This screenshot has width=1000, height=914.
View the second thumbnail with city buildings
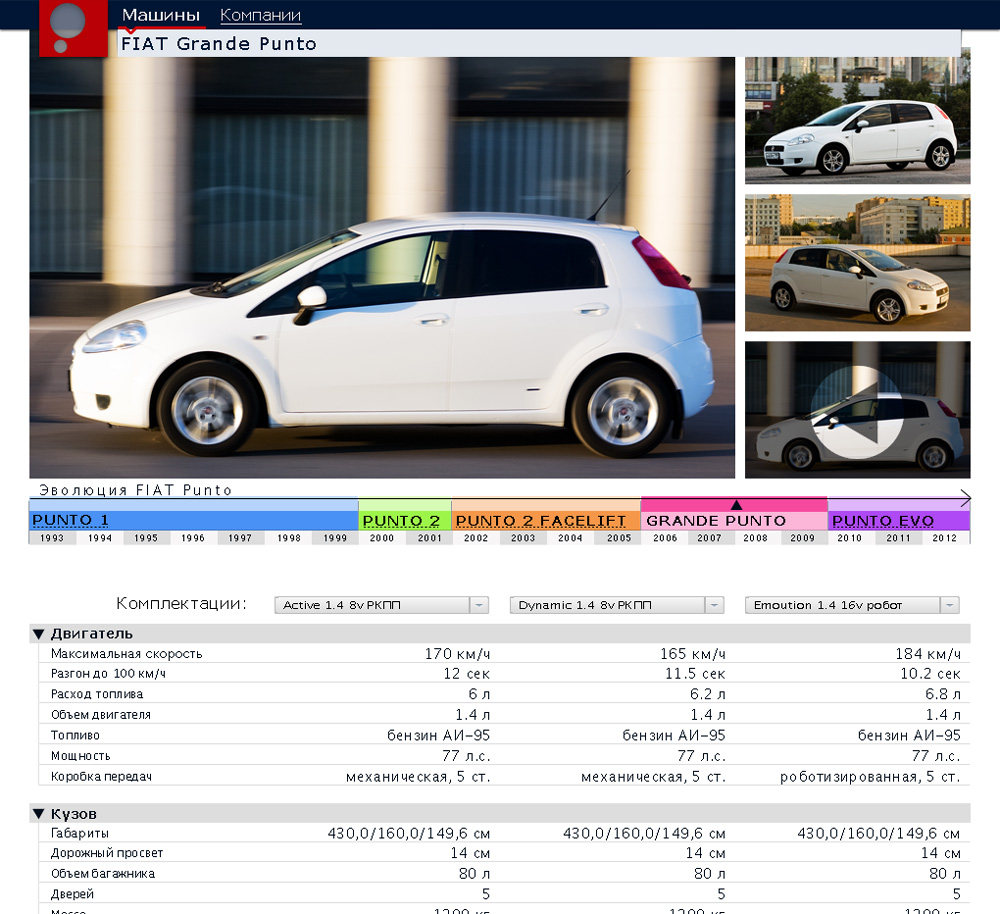tap(857, 262)
